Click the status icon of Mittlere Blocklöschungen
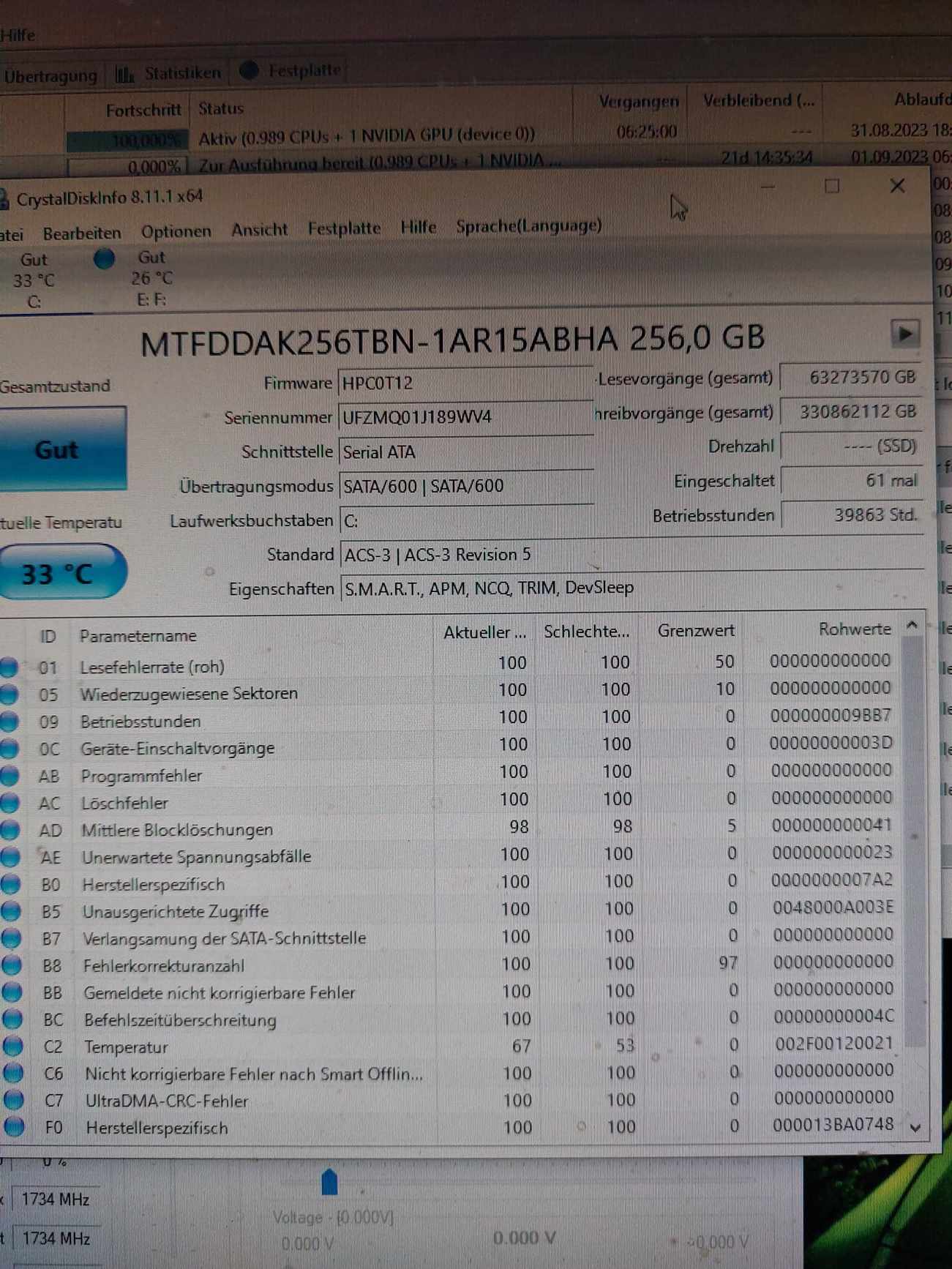952x1269 pixels. tap(10, 831)
